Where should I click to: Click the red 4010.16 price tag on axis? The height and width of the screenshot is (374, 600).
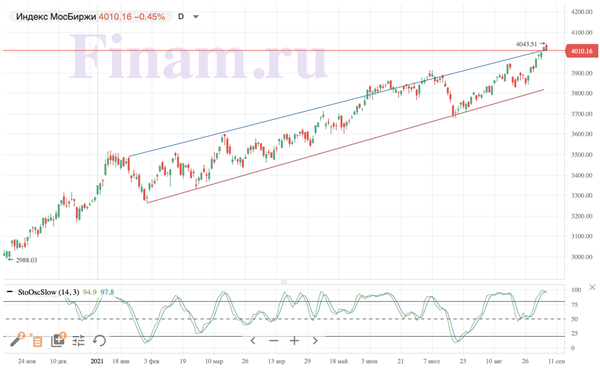[x=582, y=51]
